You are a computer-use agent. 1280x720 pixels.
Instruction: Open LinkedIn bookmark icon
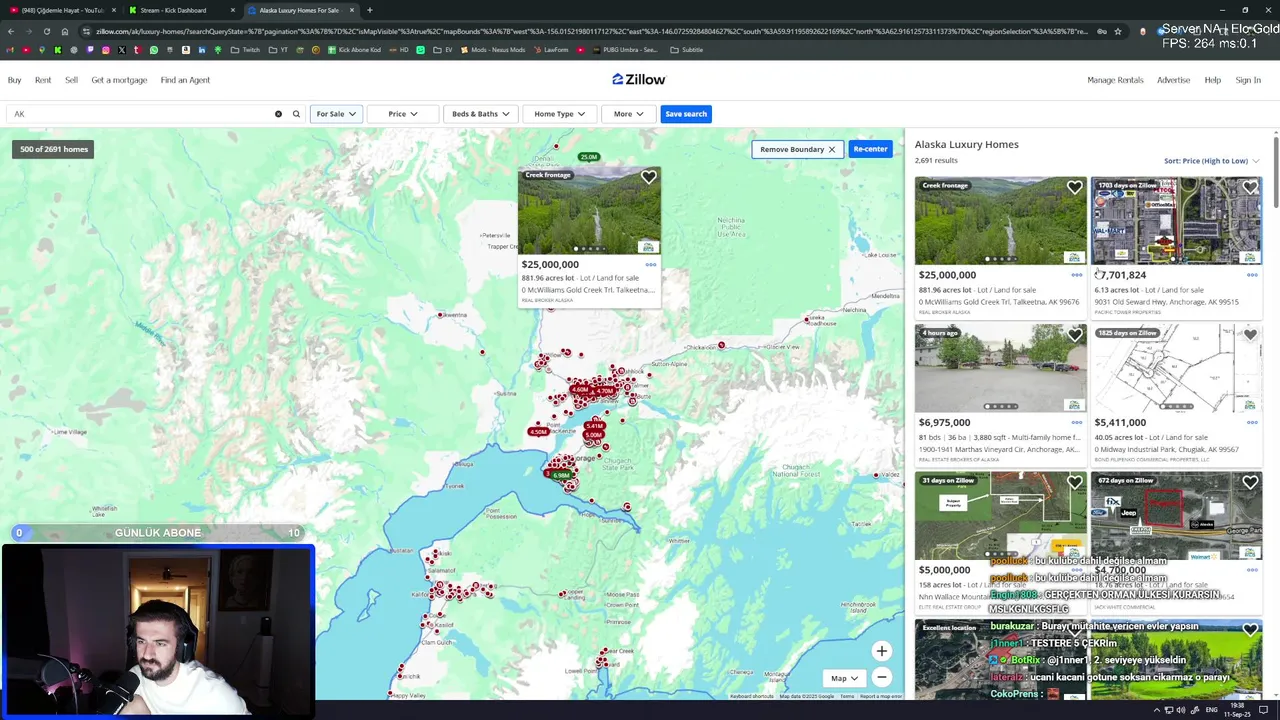201,50
